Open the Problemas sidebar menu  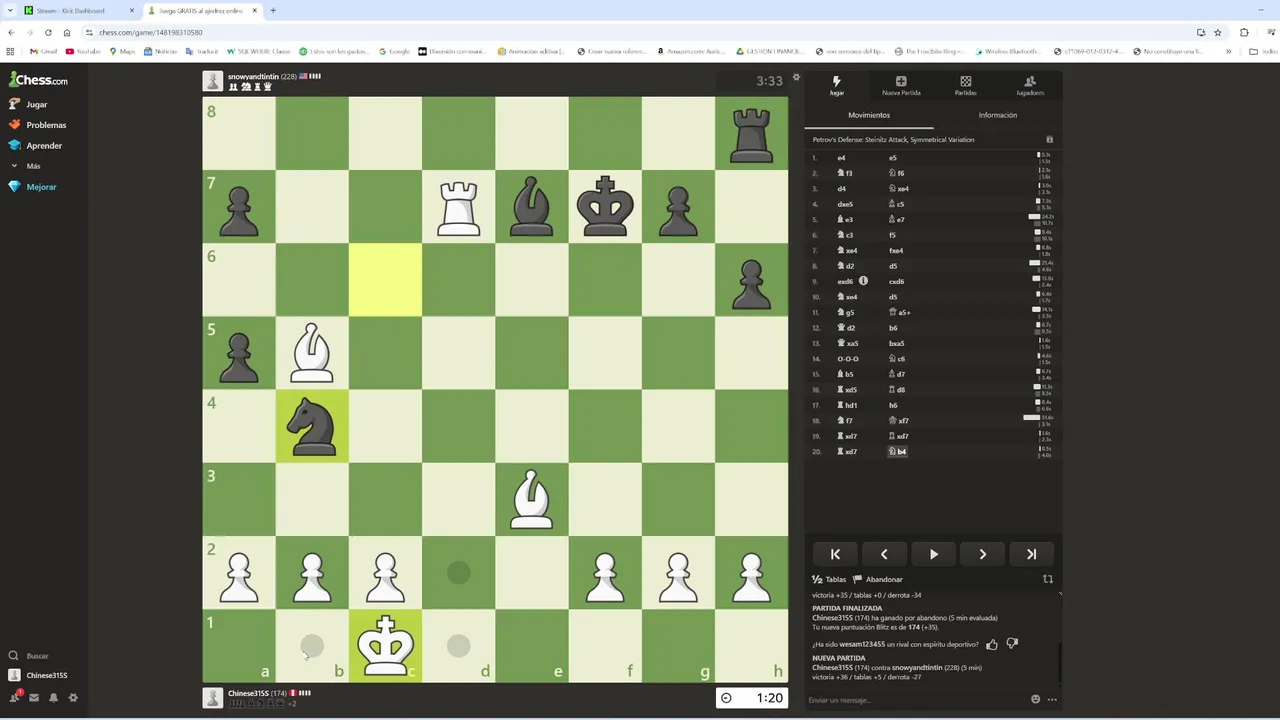38,125
